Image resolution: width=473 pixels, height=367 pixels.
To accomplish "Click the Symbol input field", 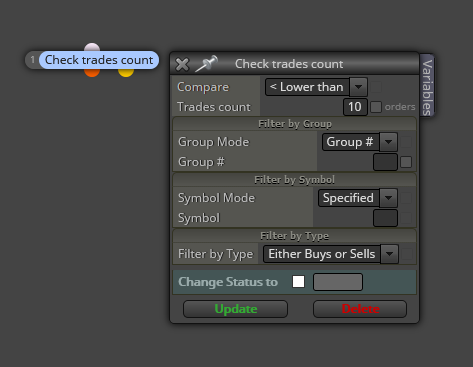I will (x=385, y=218).
